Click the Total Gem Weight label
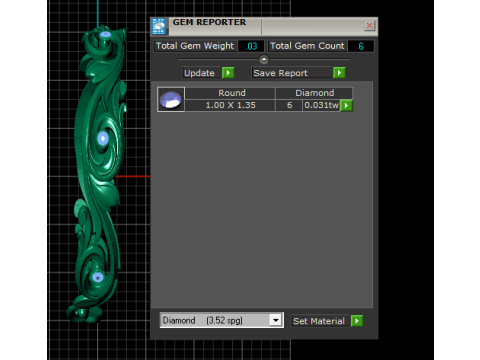 195,46
